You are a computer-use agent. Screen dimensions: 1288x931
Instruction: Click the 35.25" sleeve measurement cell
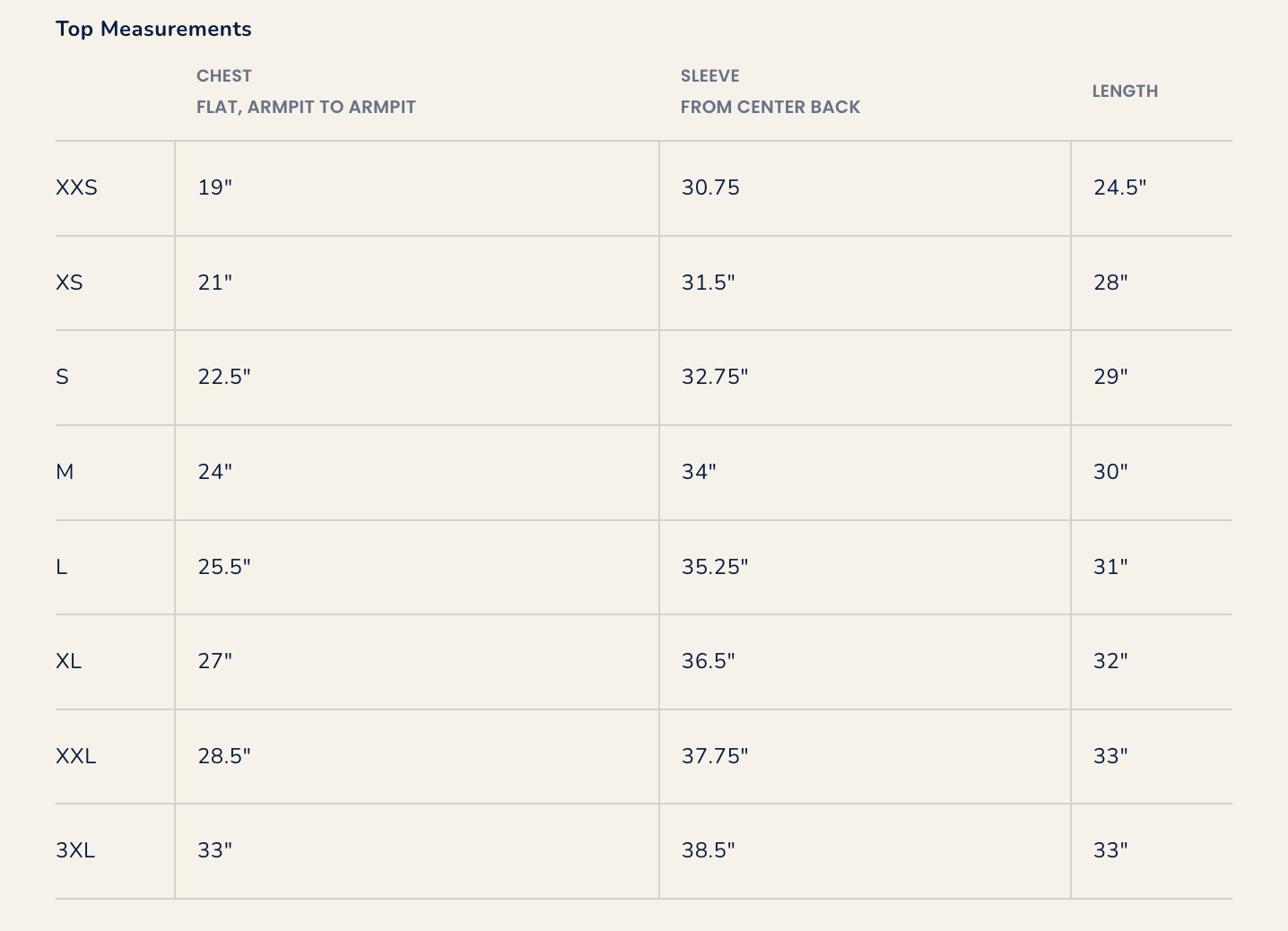tap(715, 567)
